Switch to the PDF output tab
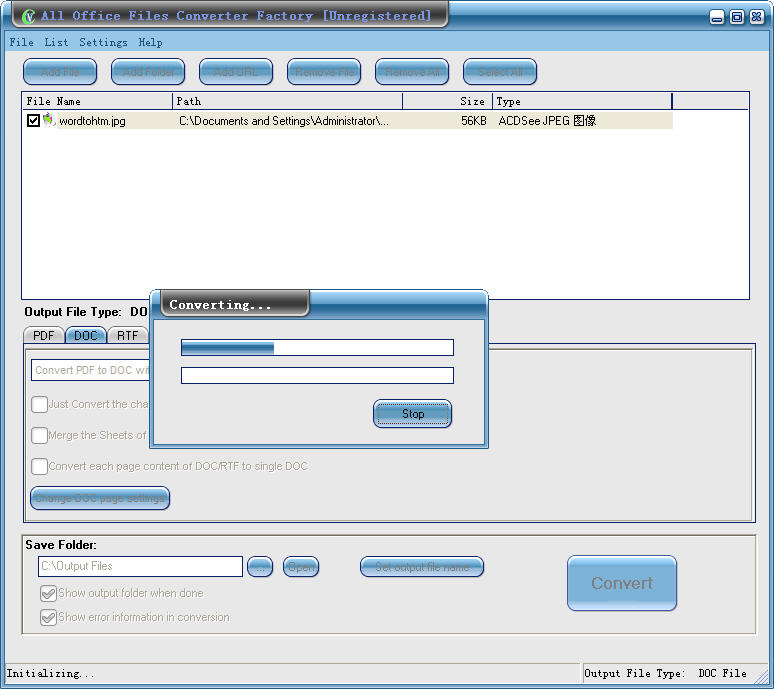774x689 pixels. tap(43, 336)
